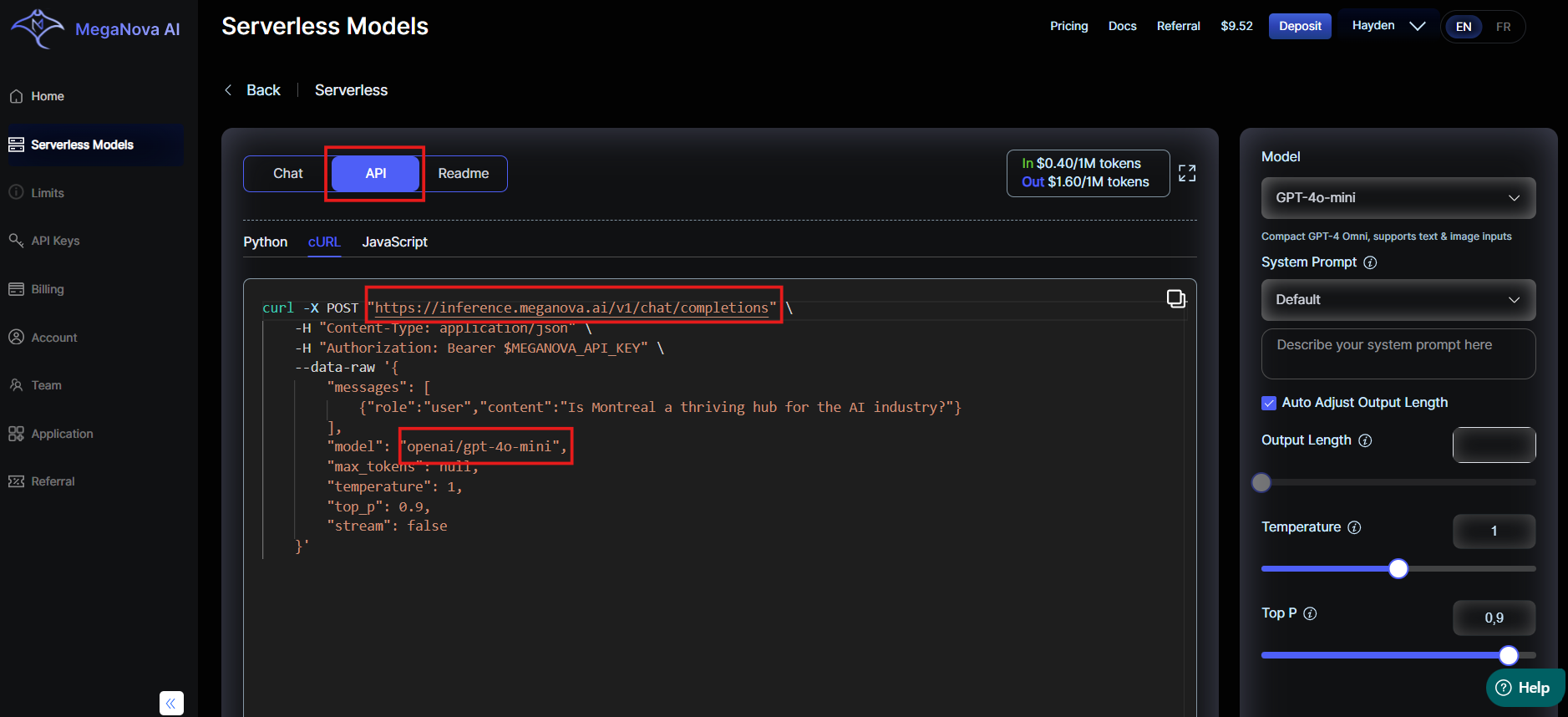This screenshot has height=717, width=1568.
Task: Open the GPT-4o-mini model dropdown
Action: 1398,198
